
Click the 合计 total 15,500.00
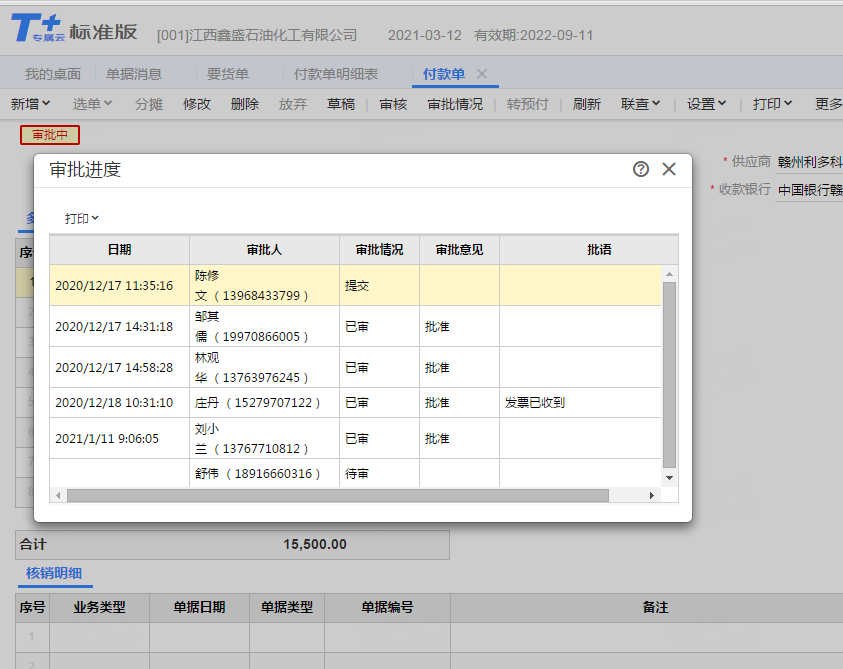(x=315, y=544)
